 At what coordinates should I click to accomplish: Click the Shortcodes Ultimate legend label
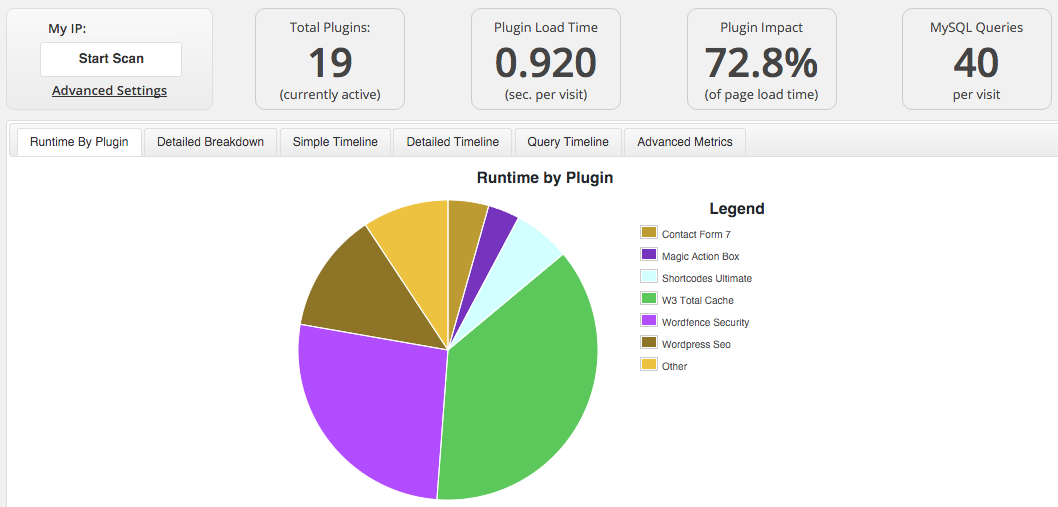tap(707, 278)
